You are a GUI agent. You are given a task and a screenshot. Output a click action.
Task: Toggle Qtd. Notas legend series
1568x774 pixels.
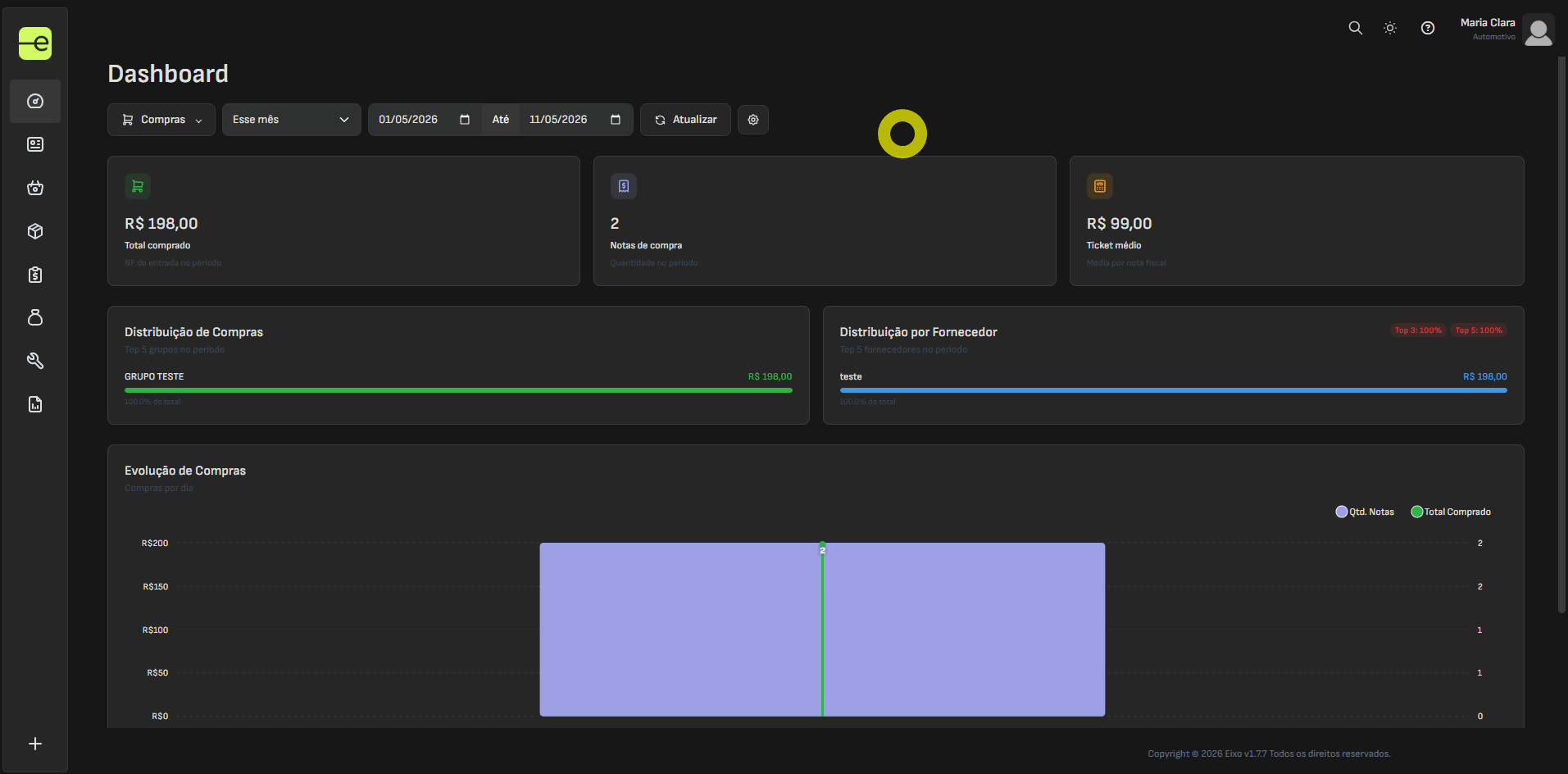pyautogui.click(x=1365, y=512)
